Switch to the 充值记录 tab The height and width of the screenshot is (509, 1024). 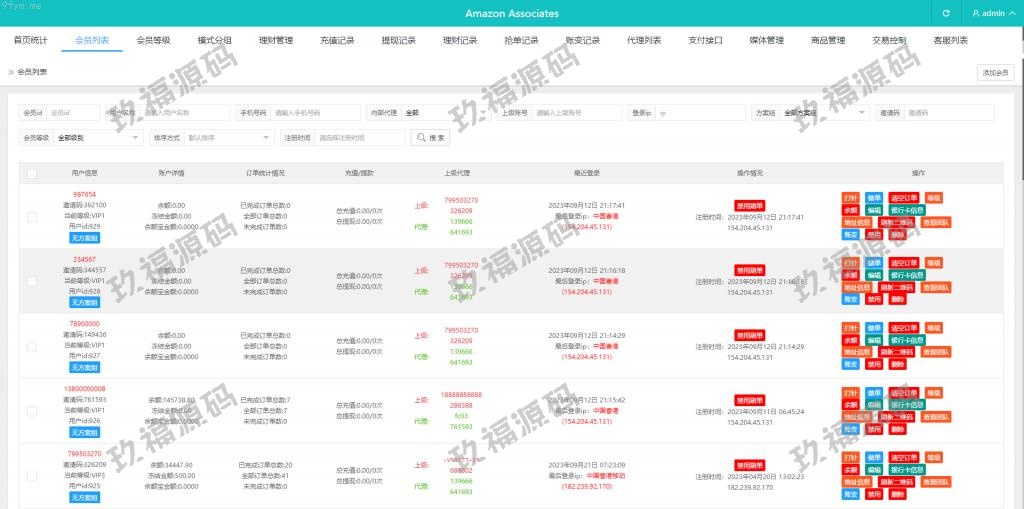337,41
